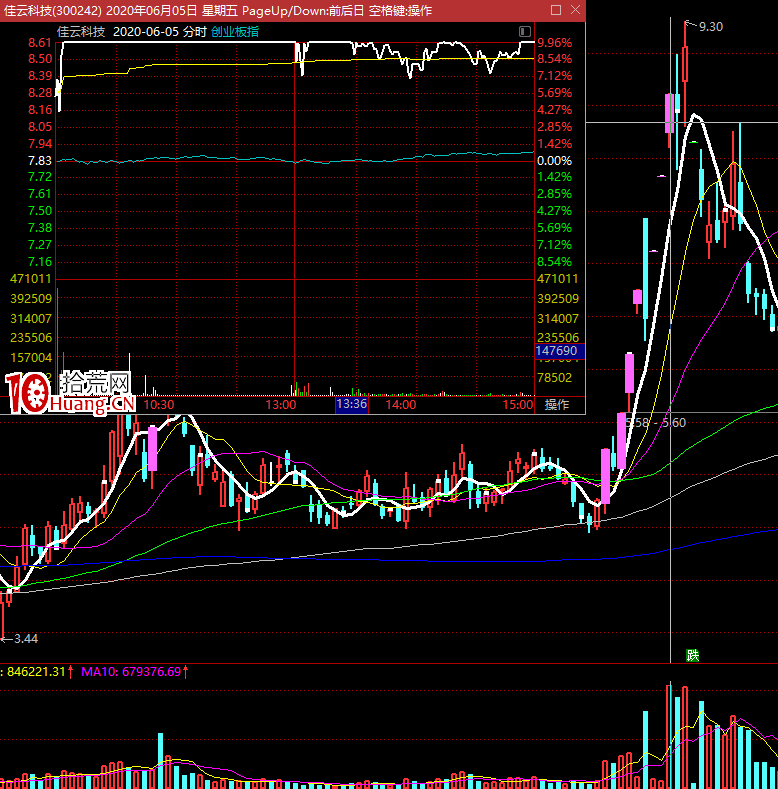Click the 3.44 low price label
Viewport: 778px width, 789px height.
click(x=25, y=638)
